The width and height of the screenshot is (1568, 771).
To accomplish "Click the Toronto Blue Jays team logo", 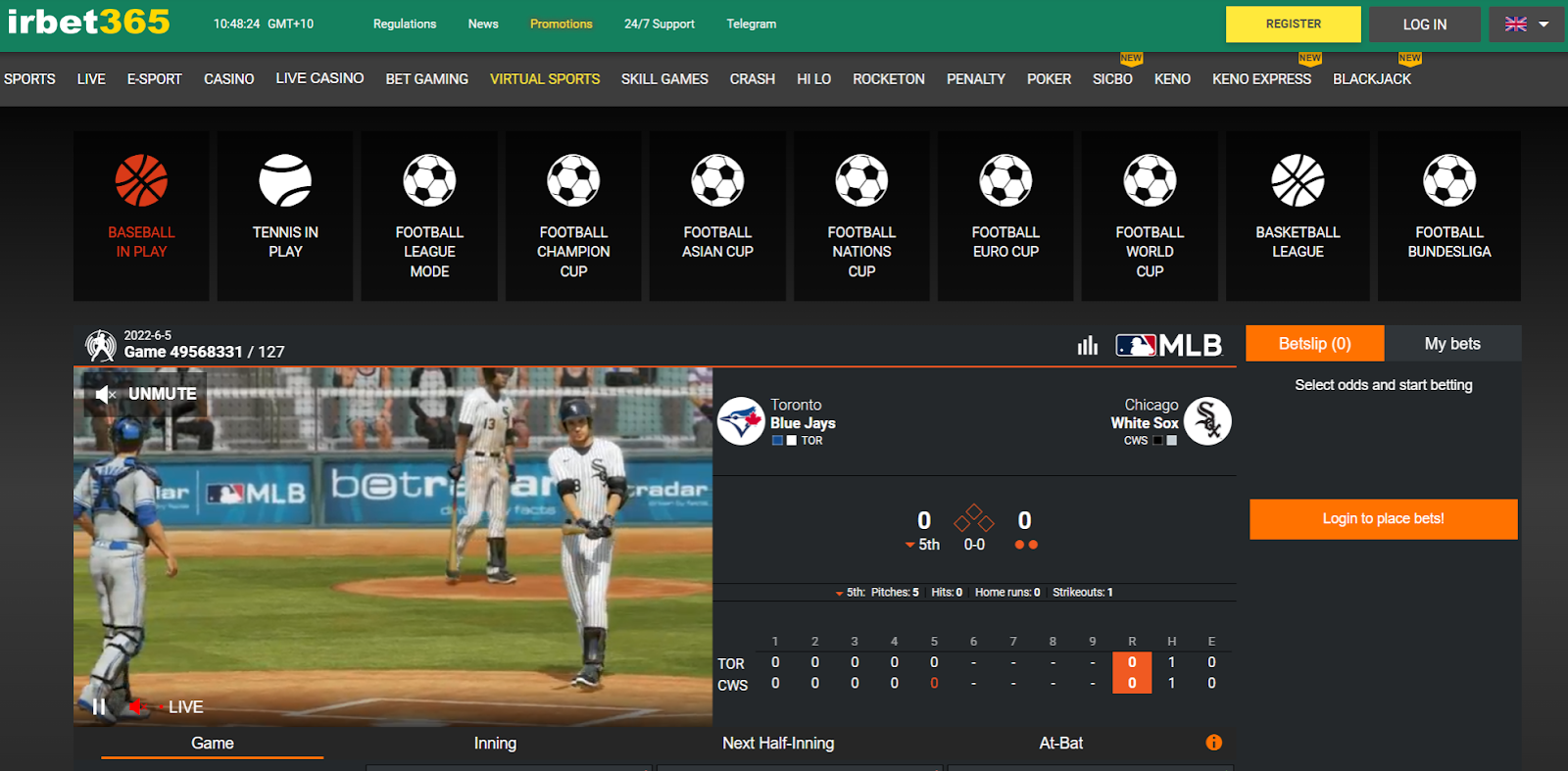I will click(x=742, y=421).
